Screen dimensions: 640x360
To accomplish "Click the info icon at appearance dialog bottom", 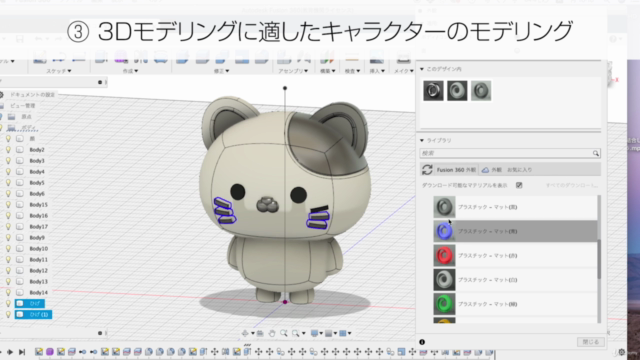I will pyautogui.click(x=422, y=342).
